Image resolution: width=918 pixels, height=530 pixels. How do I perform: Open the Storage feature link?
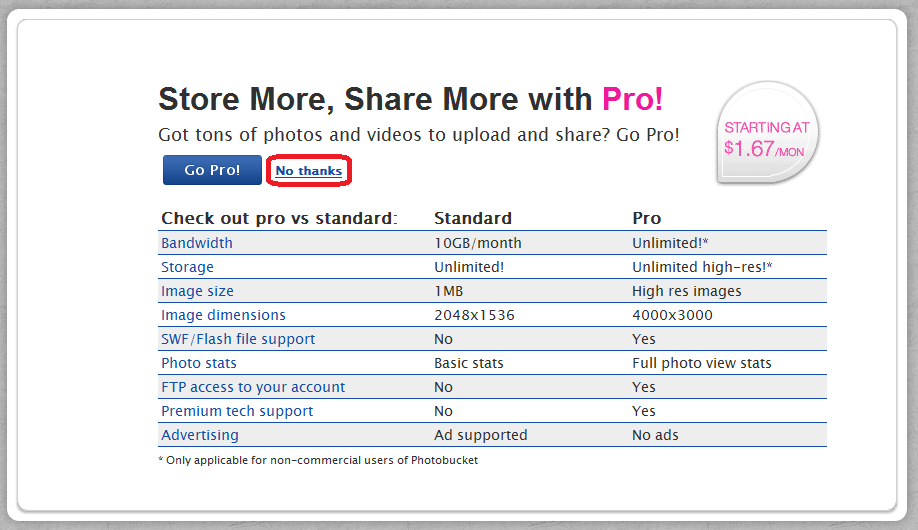[x=187, y=267]
